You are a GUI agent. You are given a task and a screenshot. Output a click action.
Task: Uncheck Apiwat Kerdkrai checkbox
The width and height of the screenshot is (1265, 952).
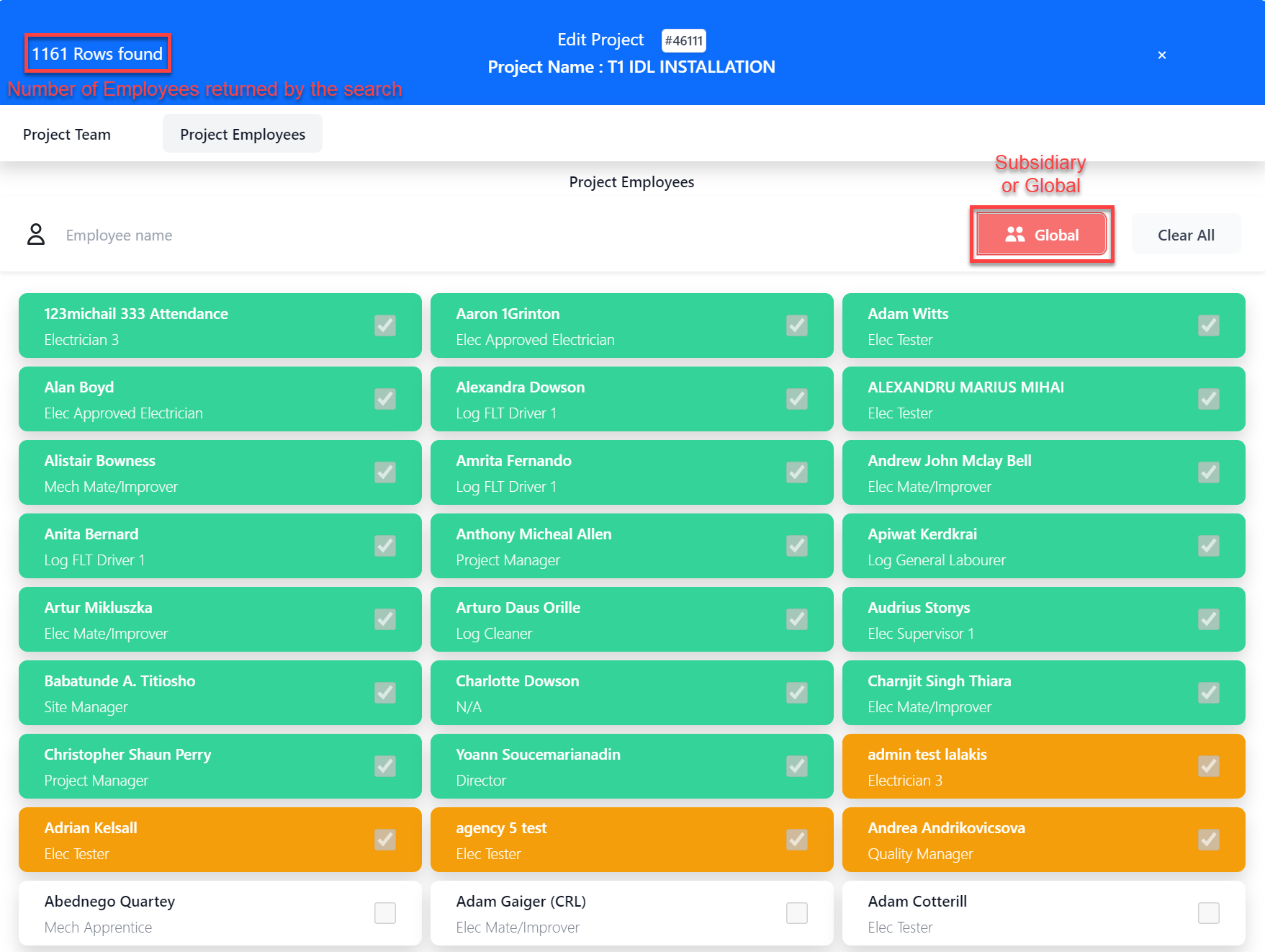coord(1209,546)
